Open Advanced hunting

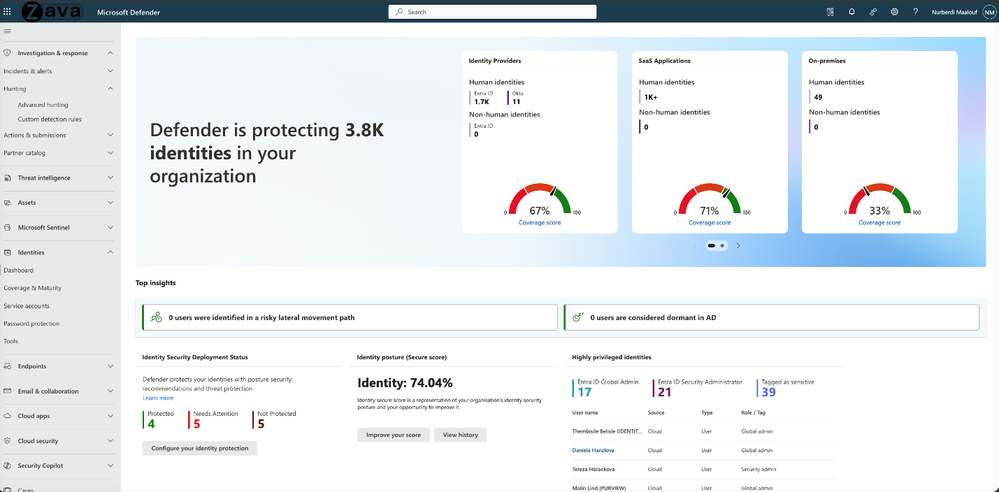[x=43, y=105]
